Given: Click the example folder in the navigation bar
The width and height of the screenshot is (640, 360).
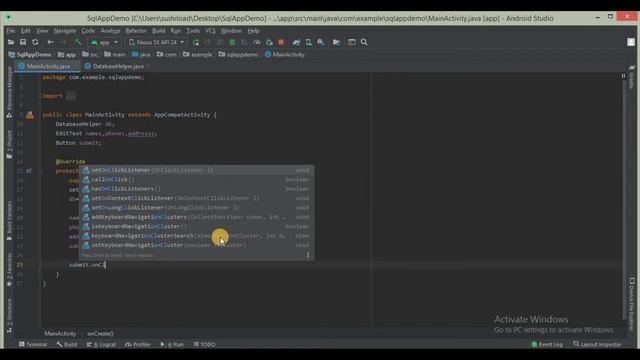Looking at the screenshot, I should (x=198, y=55).
